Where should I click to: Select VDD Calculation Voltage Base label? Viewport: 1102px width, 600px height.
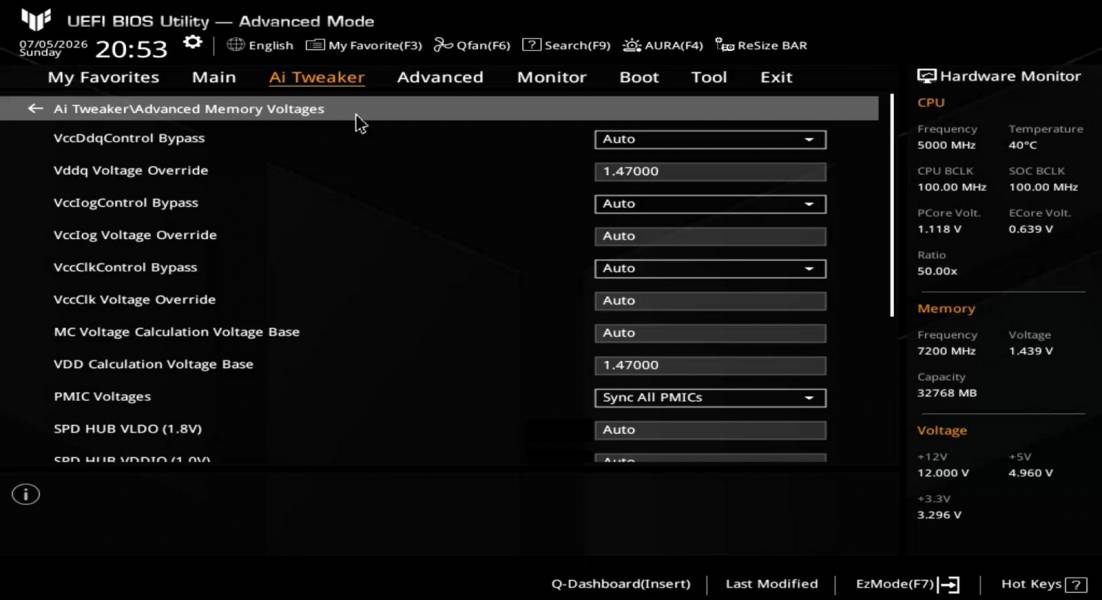[153, 365]
